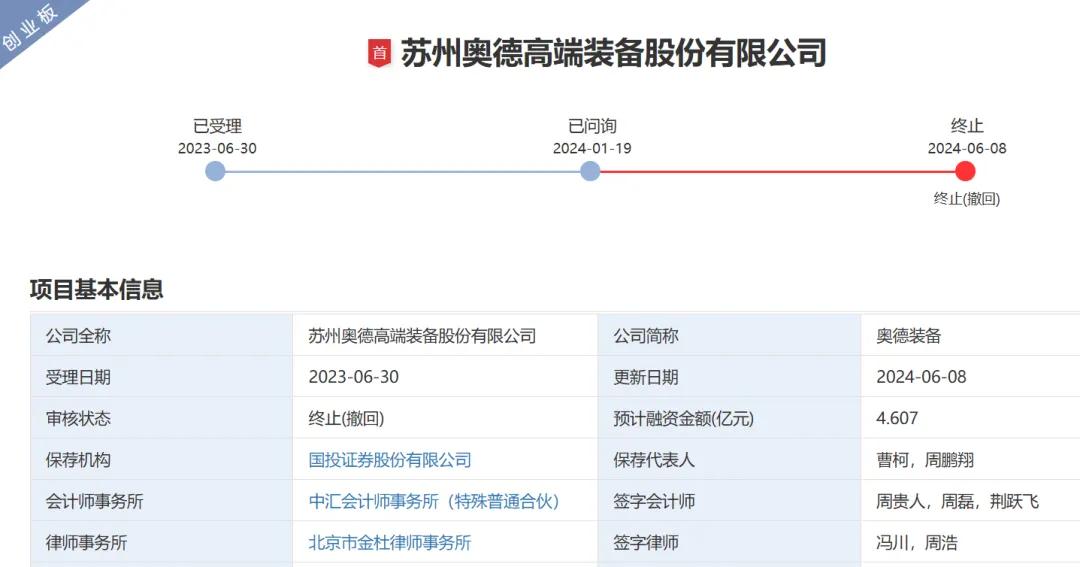
Task: Click the 保荐机构 label cell
Action: pos(162,460)
